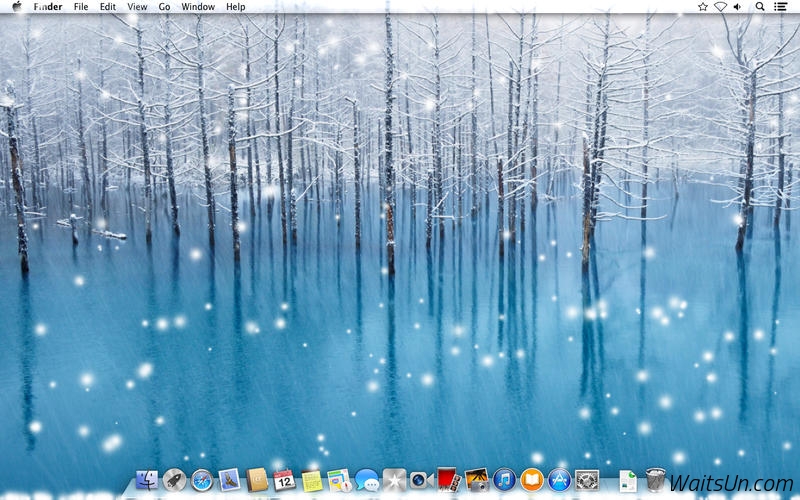Viewport: 800px width, 500px height.
Task: Open Finder from the Dock
Action: pos(147,480)
